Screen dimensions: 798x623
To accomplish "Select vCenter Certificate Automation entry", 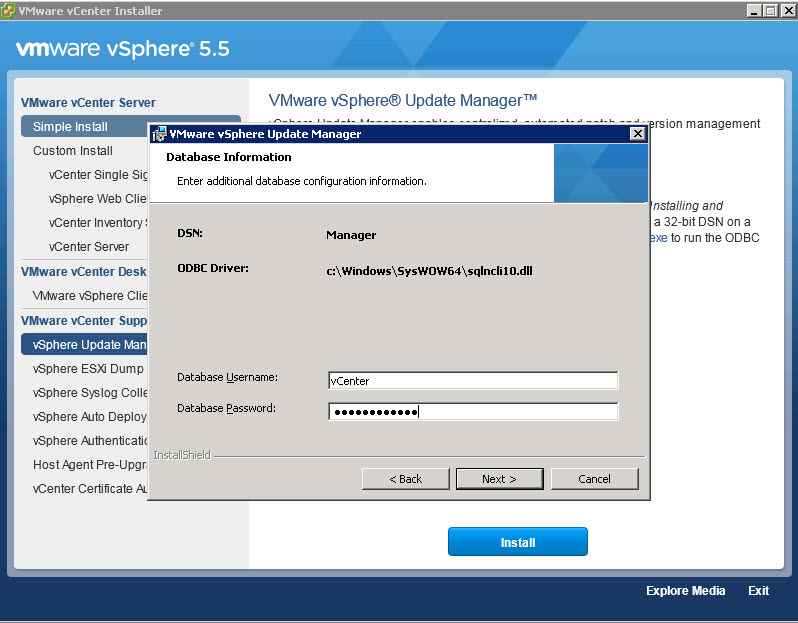I will [90, 488].
